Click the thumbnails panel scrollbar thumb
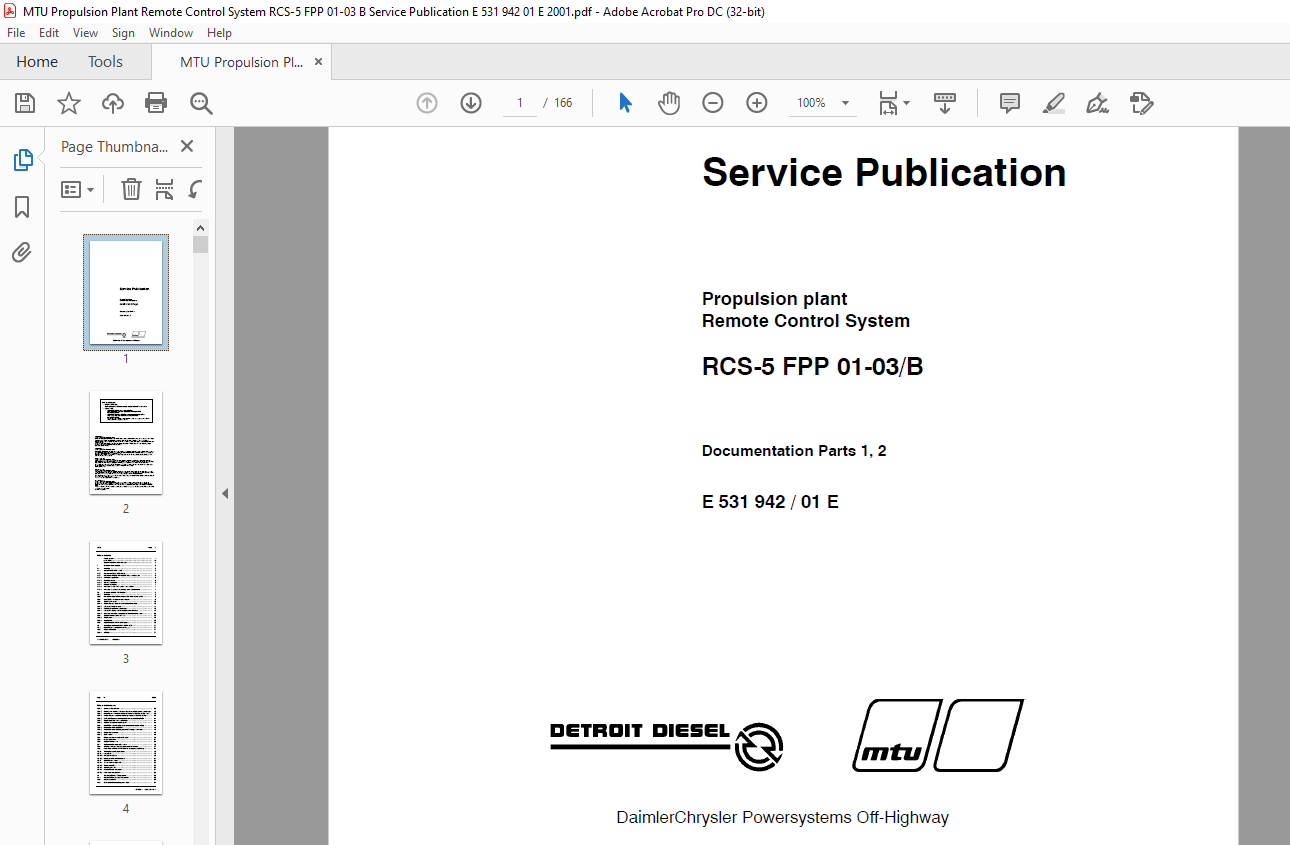Viewport: 1290px width, 845px height. click(x=201, y=245)
